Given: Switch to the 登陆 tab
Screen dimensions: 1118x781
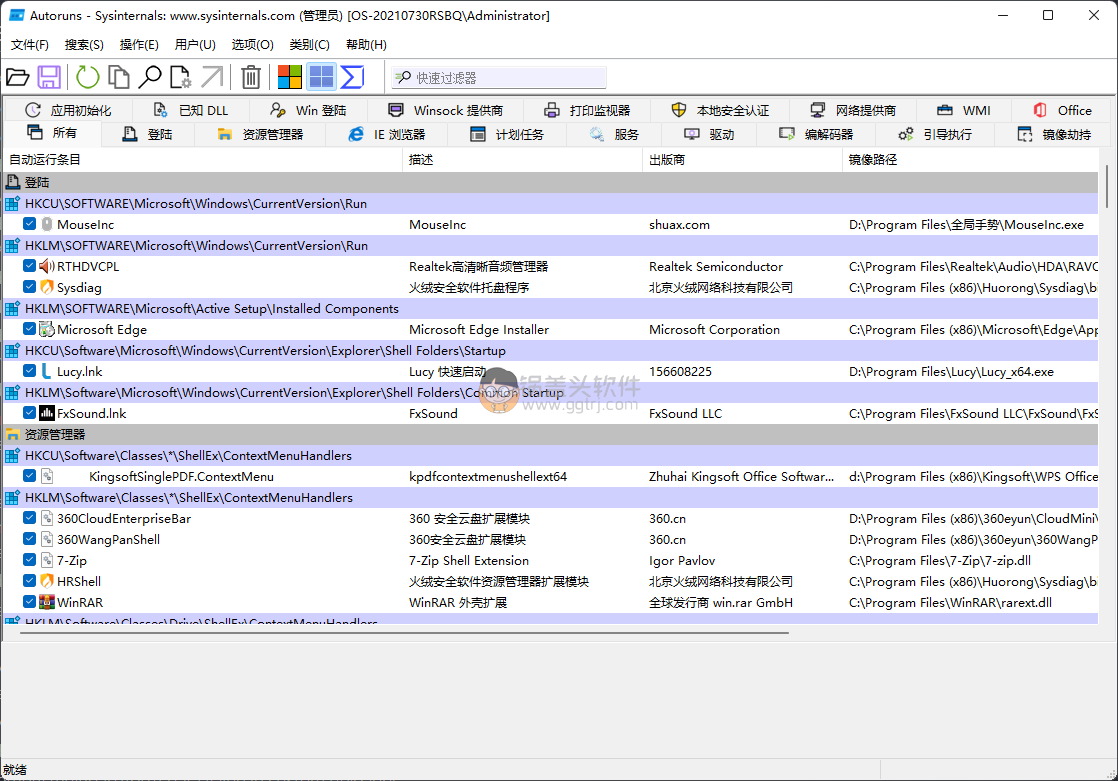Looking at the screenshot, I should pyautogui.click(x=148, y=134).
